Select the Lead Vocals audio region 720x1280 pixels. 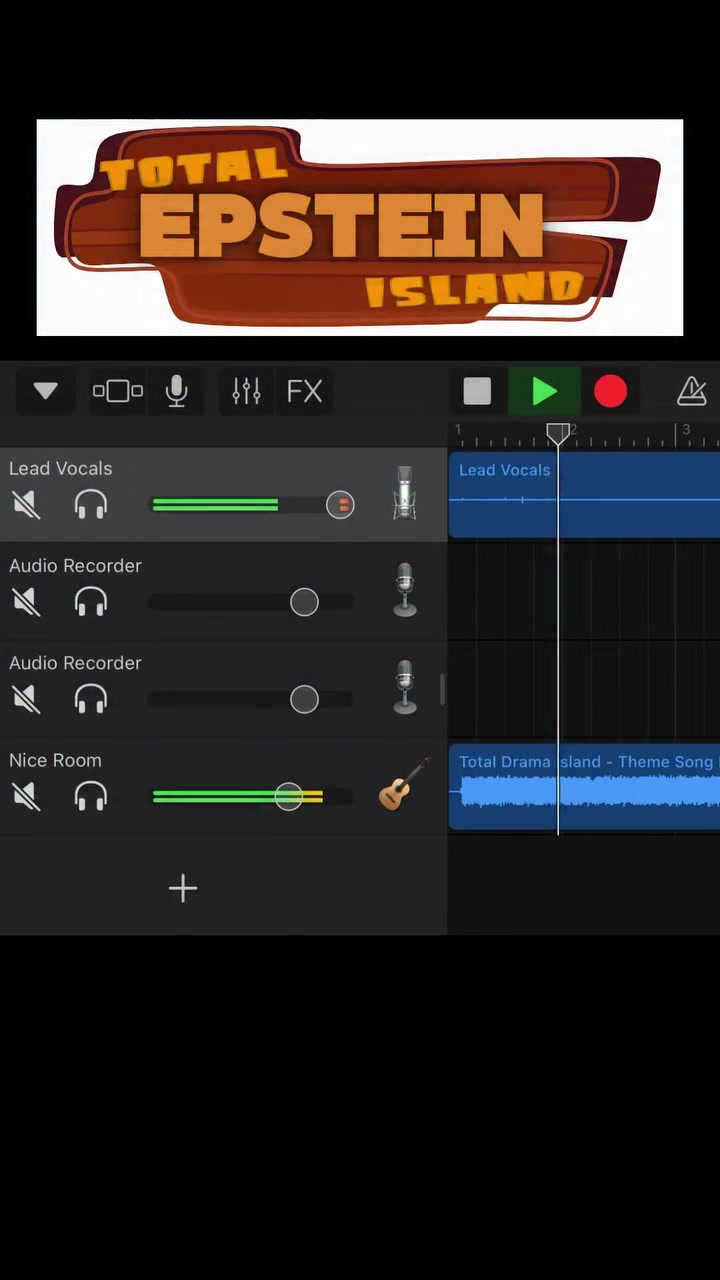tap(584, 495)
